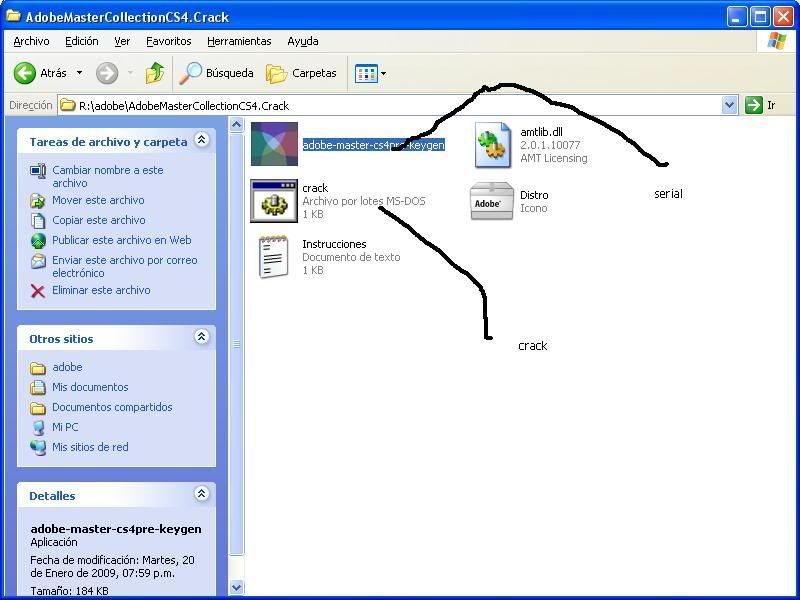
Task: Collapse the Otros sitios panel
Action: [202, 337]
